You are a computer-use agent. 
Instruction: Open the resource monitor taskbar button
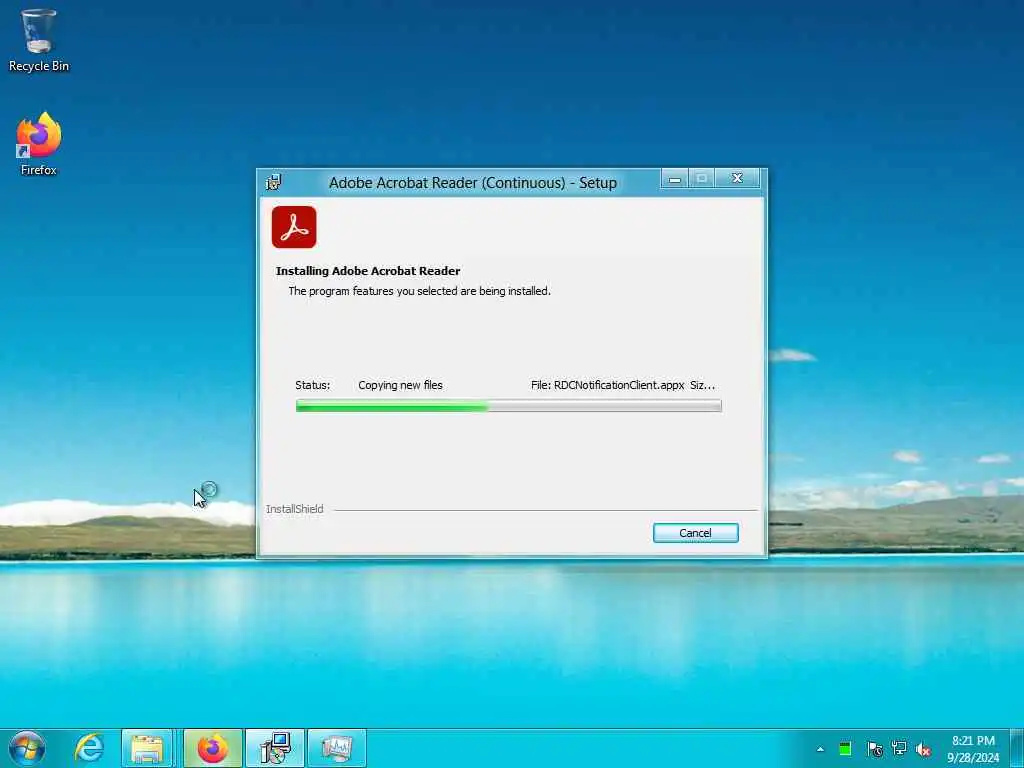[x=337, y=748]
